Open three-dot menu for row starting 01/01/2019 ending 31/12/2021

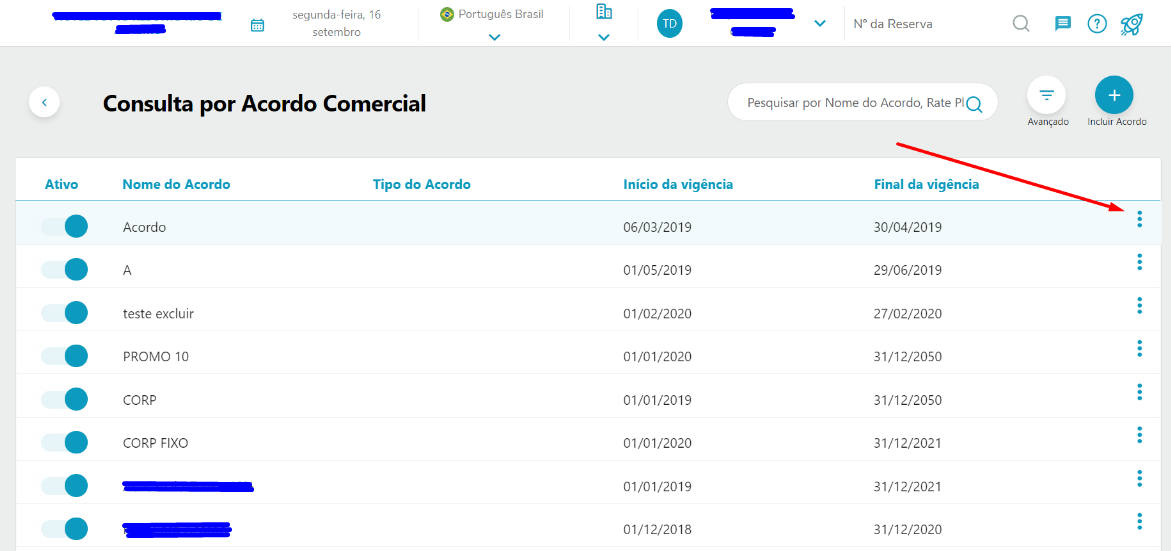tap(1139, 479)
